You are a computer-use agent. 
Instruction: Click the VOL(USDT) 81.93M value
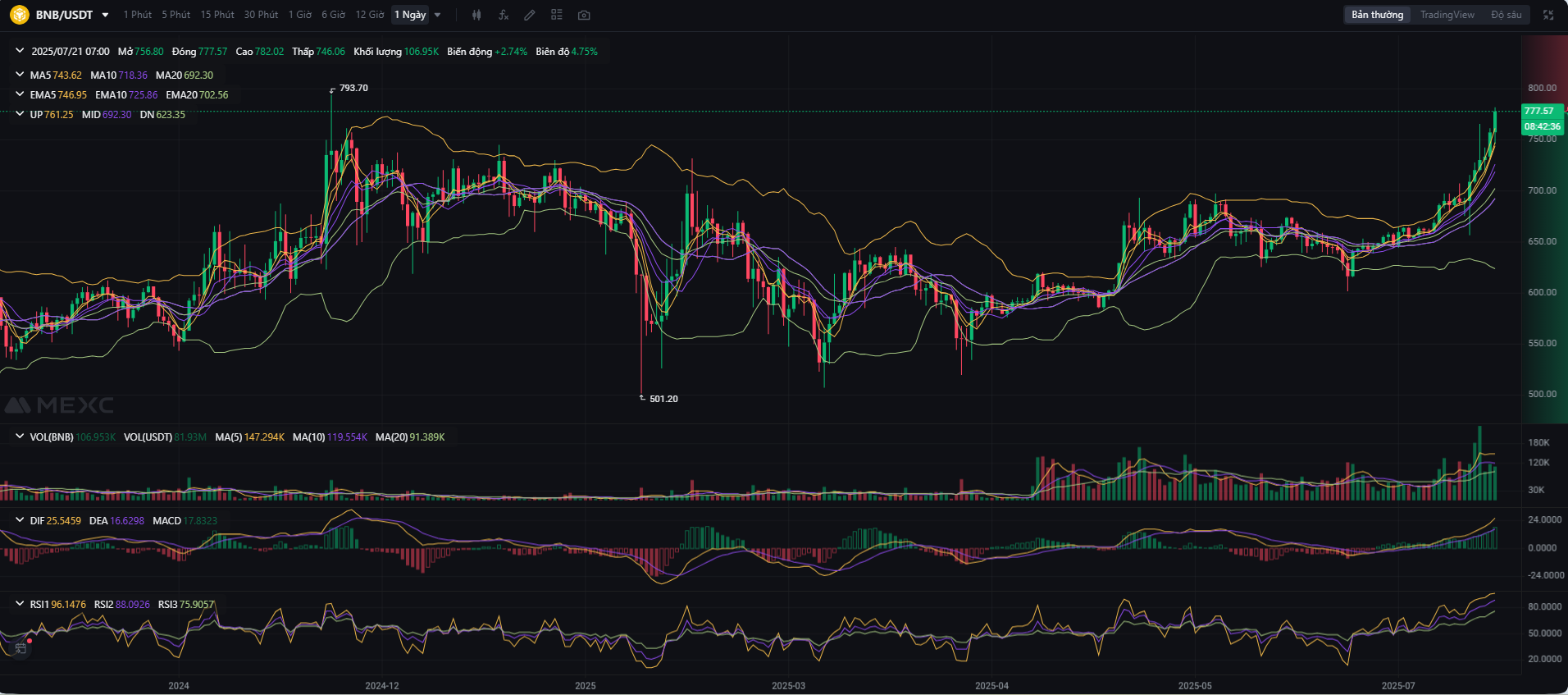165,437
